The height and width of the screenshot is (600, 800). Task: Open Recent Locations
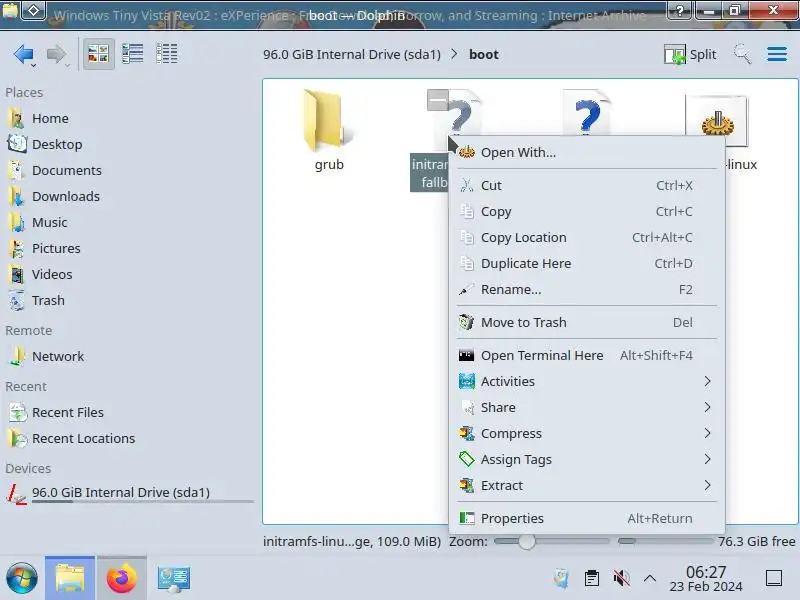(83, 439)
